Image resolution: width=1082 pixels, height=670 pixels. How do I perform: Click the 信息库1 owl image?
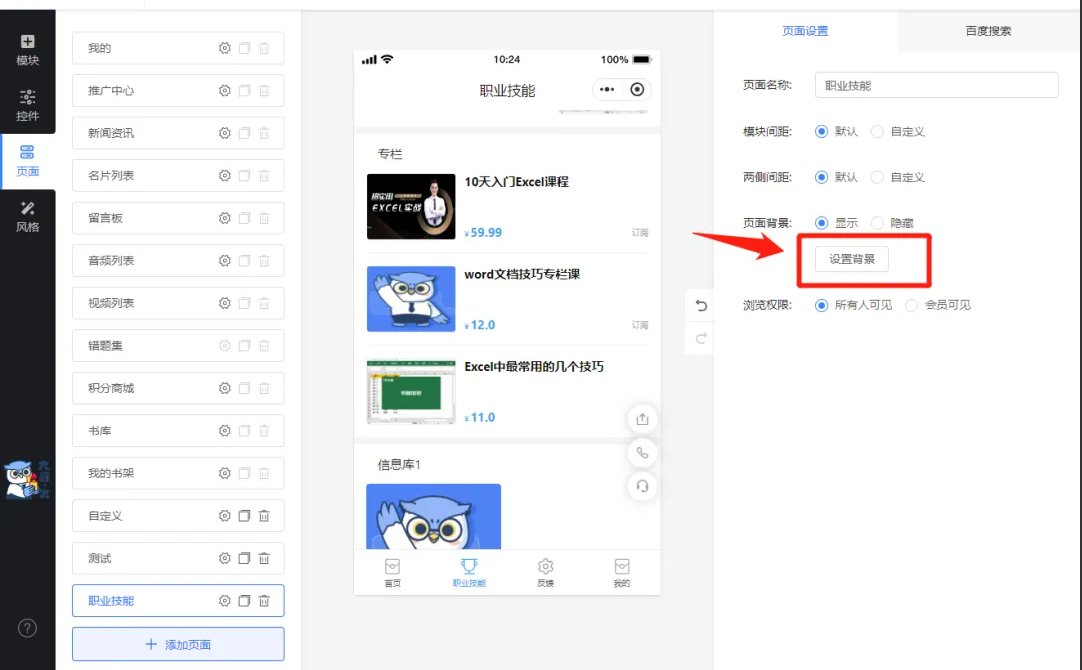coord(433,516)
